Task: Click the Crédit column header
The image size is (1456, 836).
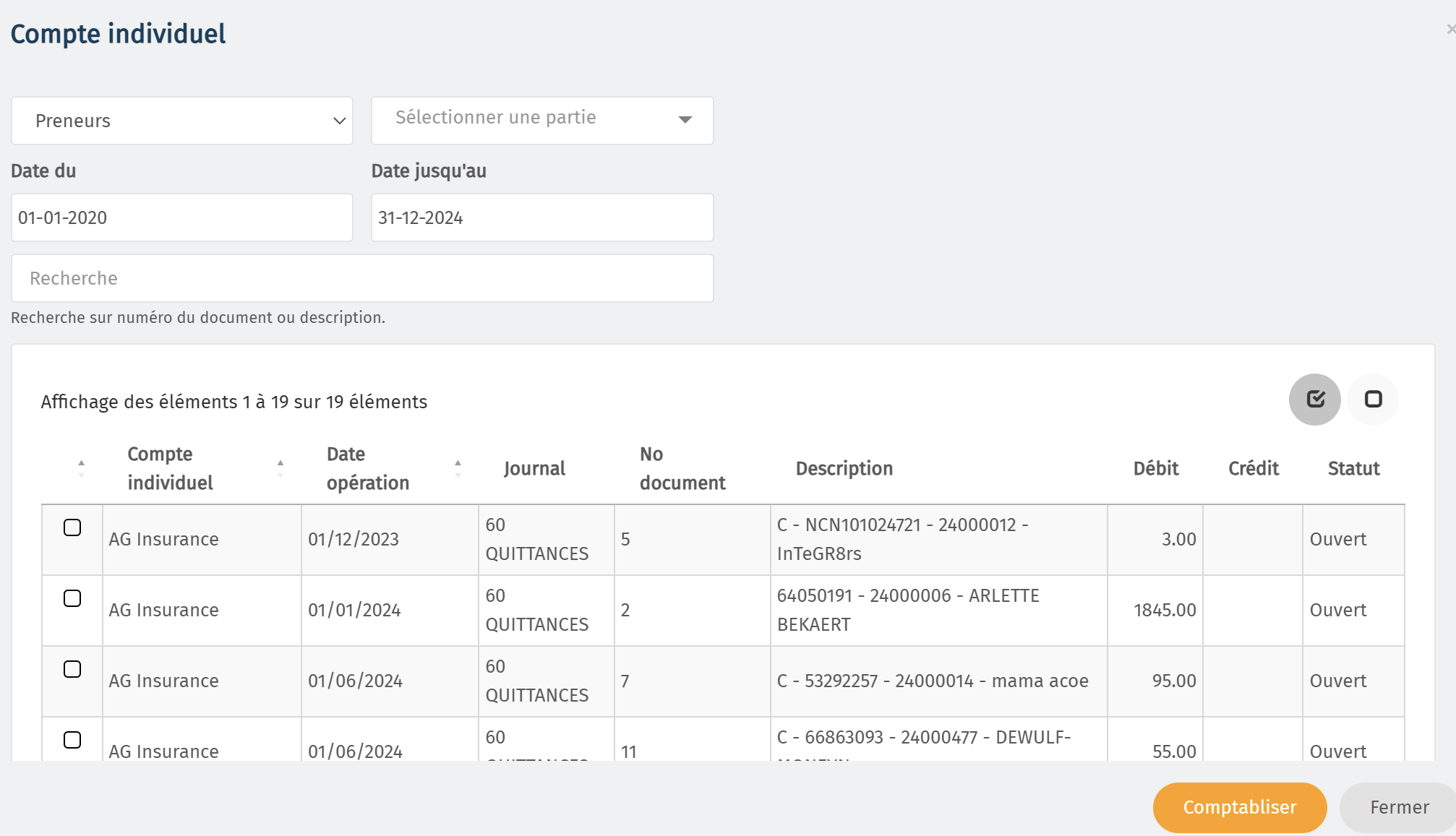Action: (x=1254, y=468)
